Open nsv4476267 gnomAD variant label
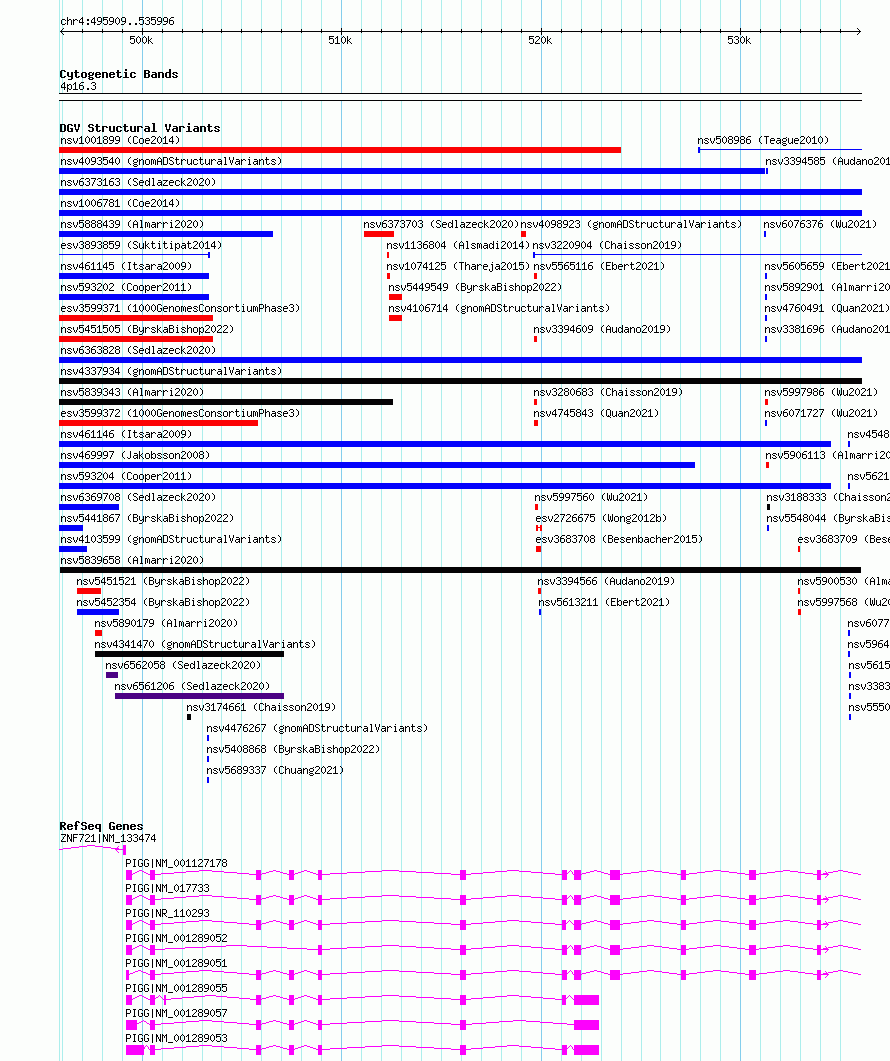The image size is (890, 1061). 317,727
